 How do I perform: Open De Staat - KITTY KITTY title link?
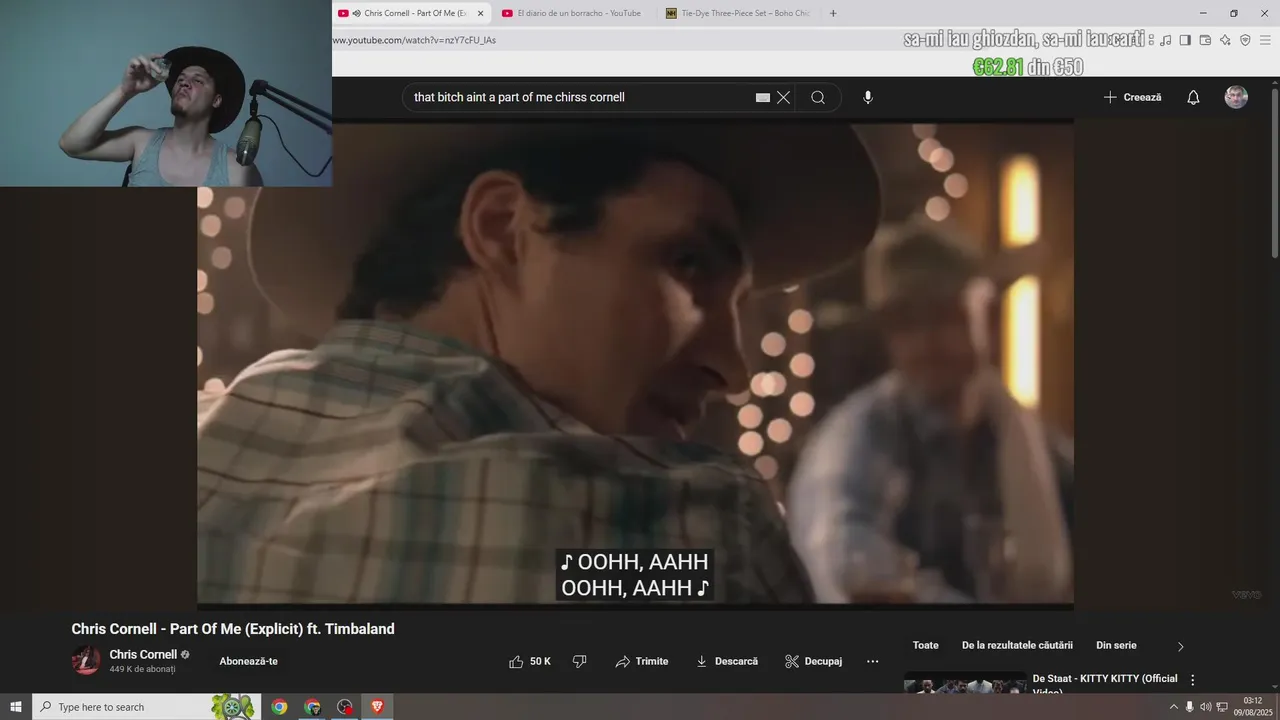pyautogui.click(x=1105, y=684)
